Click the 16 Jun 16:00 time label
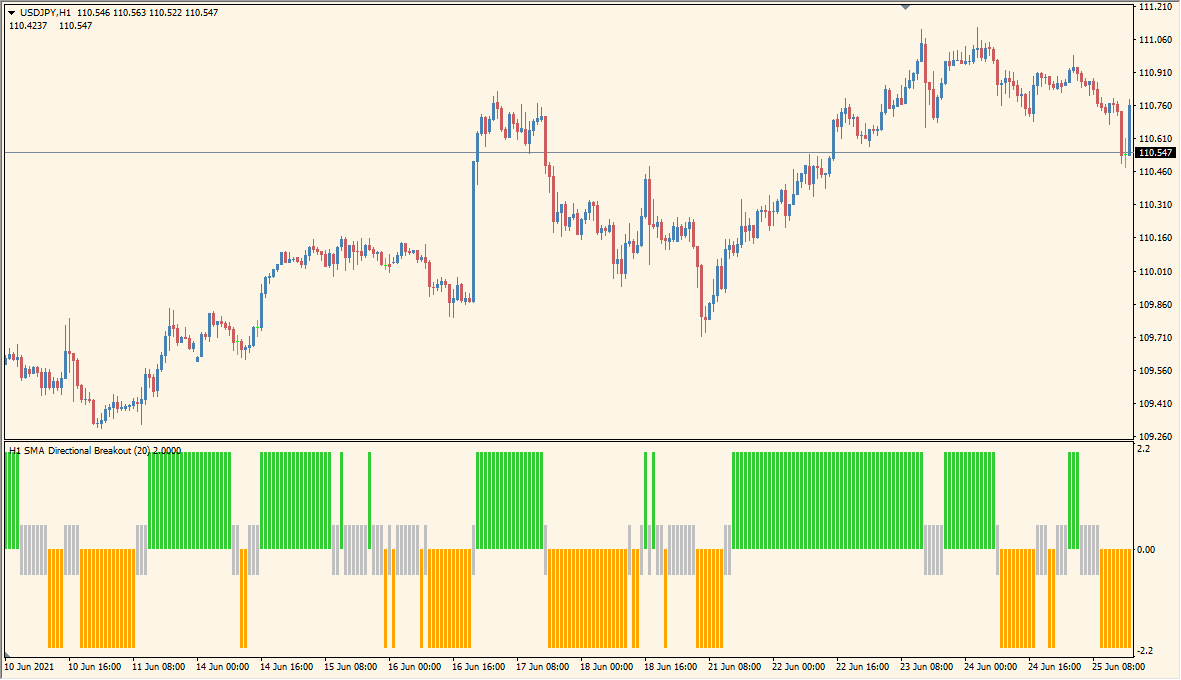The width and height of the screenshot is (1181, 680). tap(478, 666)
